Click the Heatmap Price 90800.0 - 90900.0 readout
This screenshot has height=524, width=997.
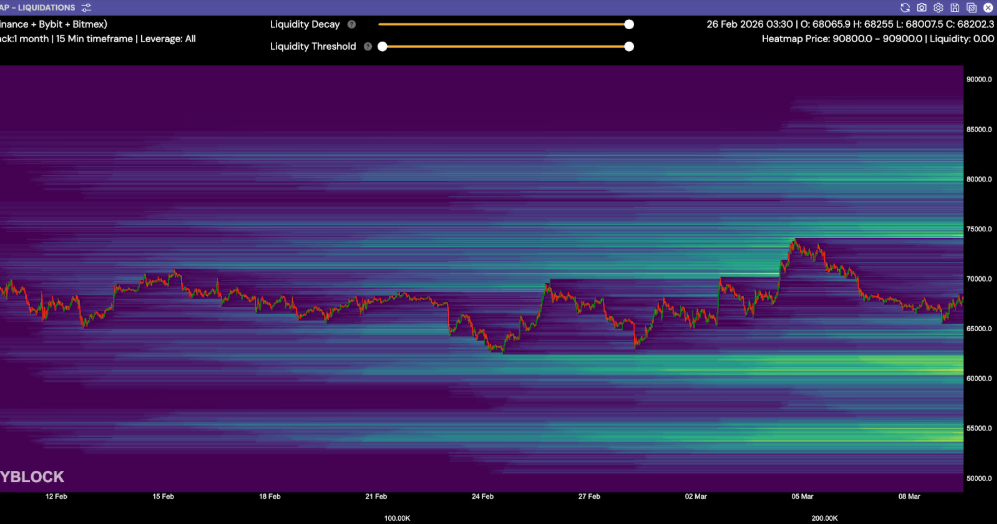click(x=842, y=39)
